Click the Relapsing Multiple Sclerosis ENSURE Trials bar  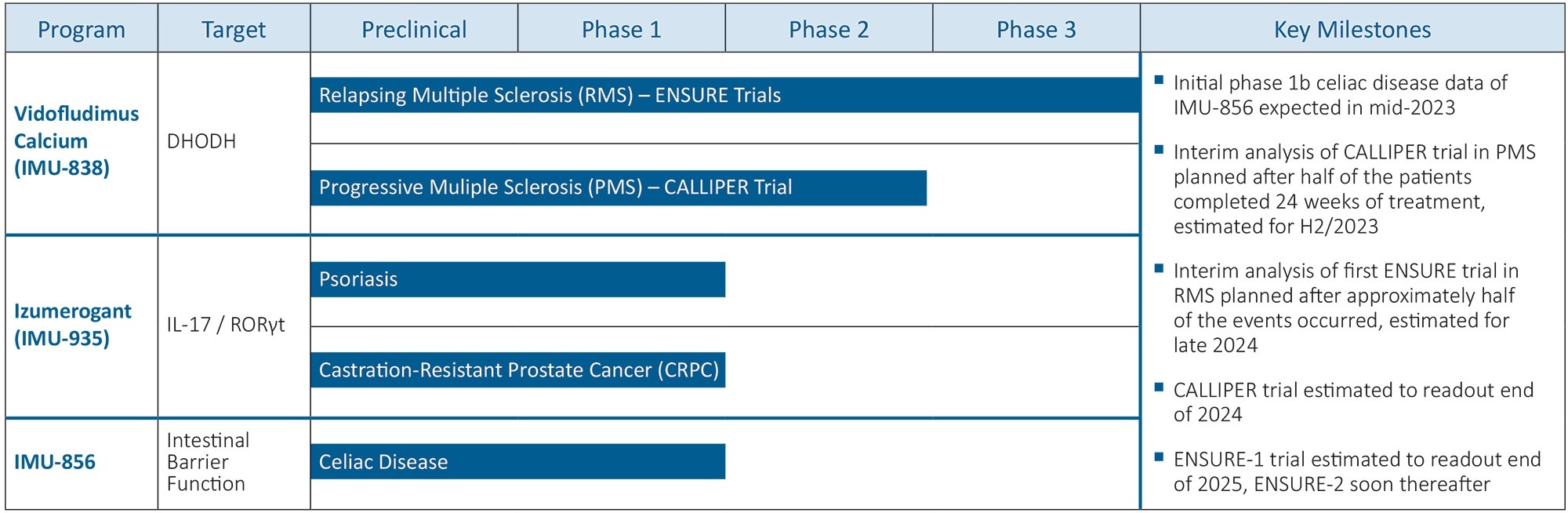(x=724, y=95)
